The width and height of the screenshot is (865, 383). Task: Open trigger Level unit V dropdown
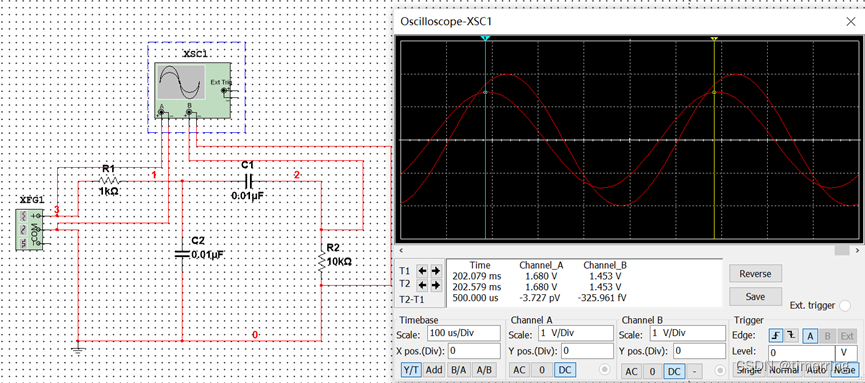(x=847, y=352)
